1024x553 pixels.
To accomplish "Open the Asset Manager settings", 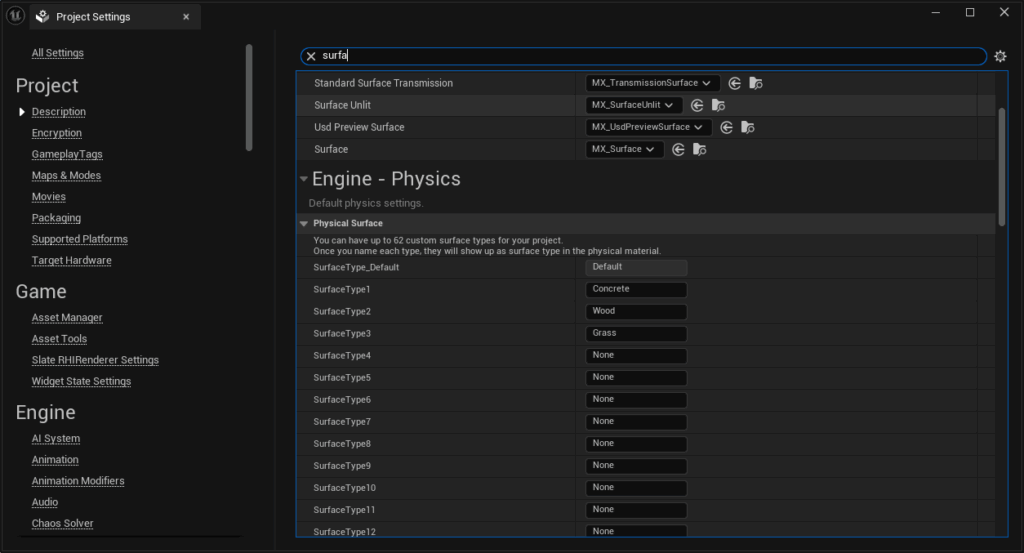I will 67,318.
